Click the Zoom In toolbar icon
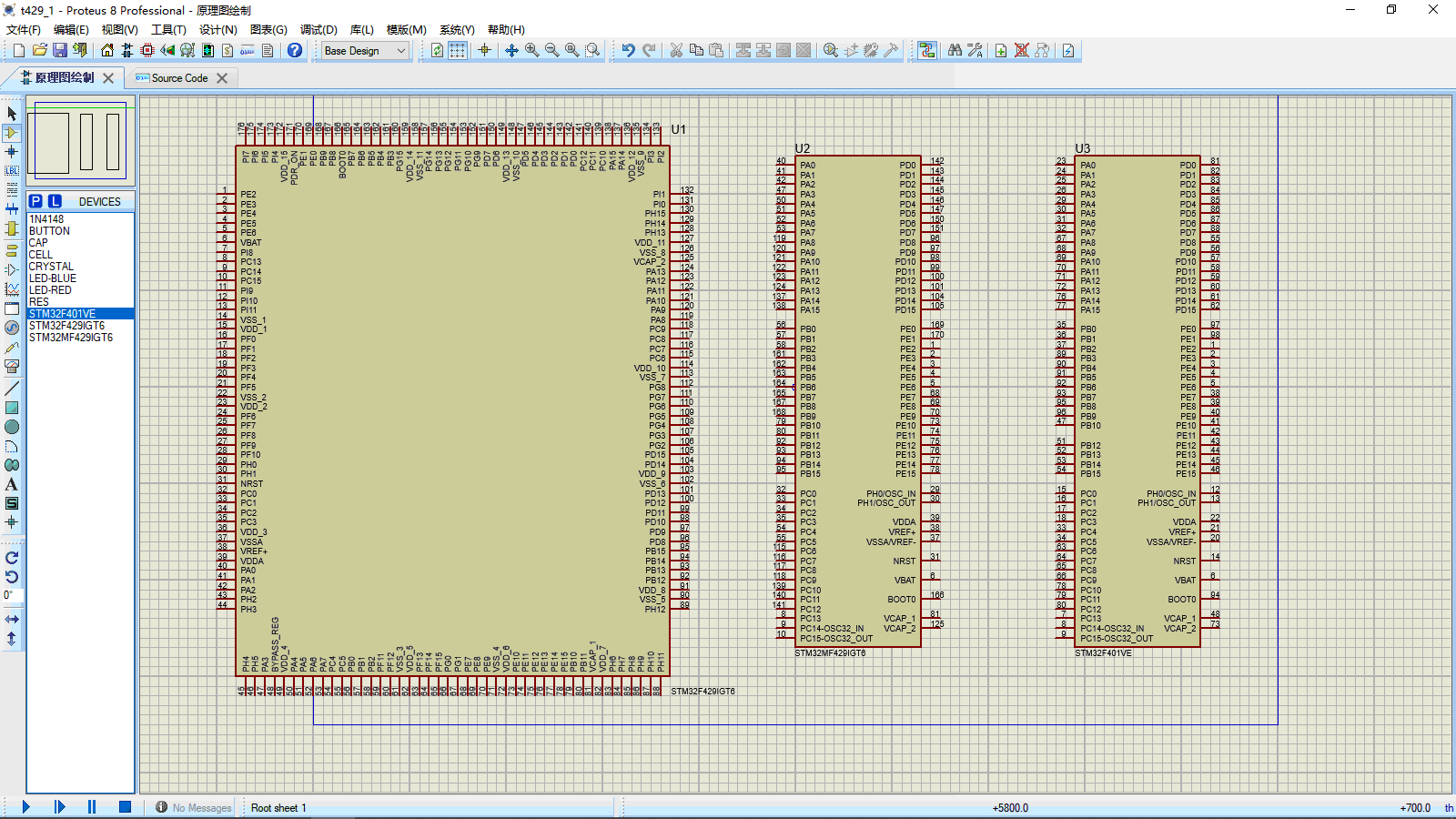Screen dimensions: 1456x819 [531, 50]
